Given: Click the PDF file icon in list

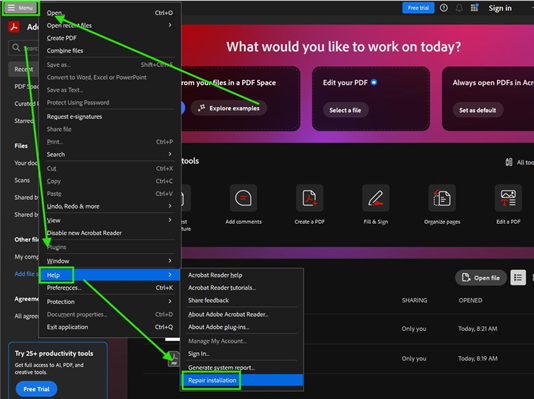Looking at the screenshot, I should pyautogui.click(x=174, y=359).
